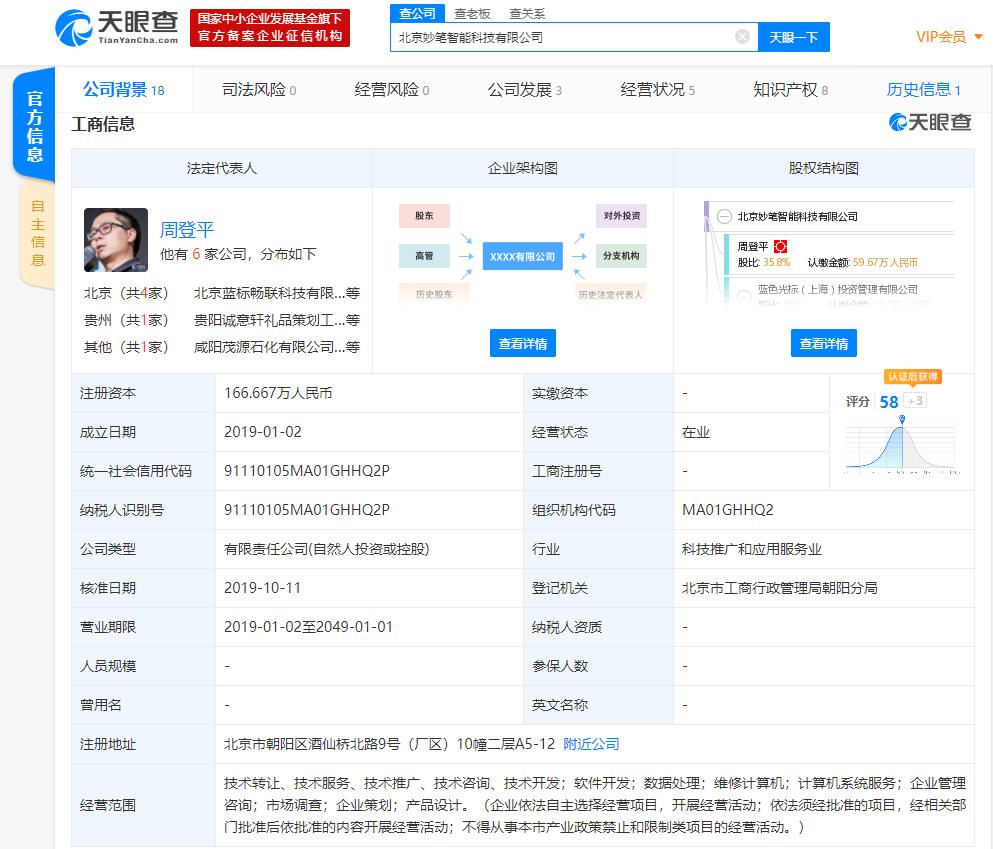Select the 查老板 search tab
The width and height of the screenshot is (993, 849).
point(472,13)
